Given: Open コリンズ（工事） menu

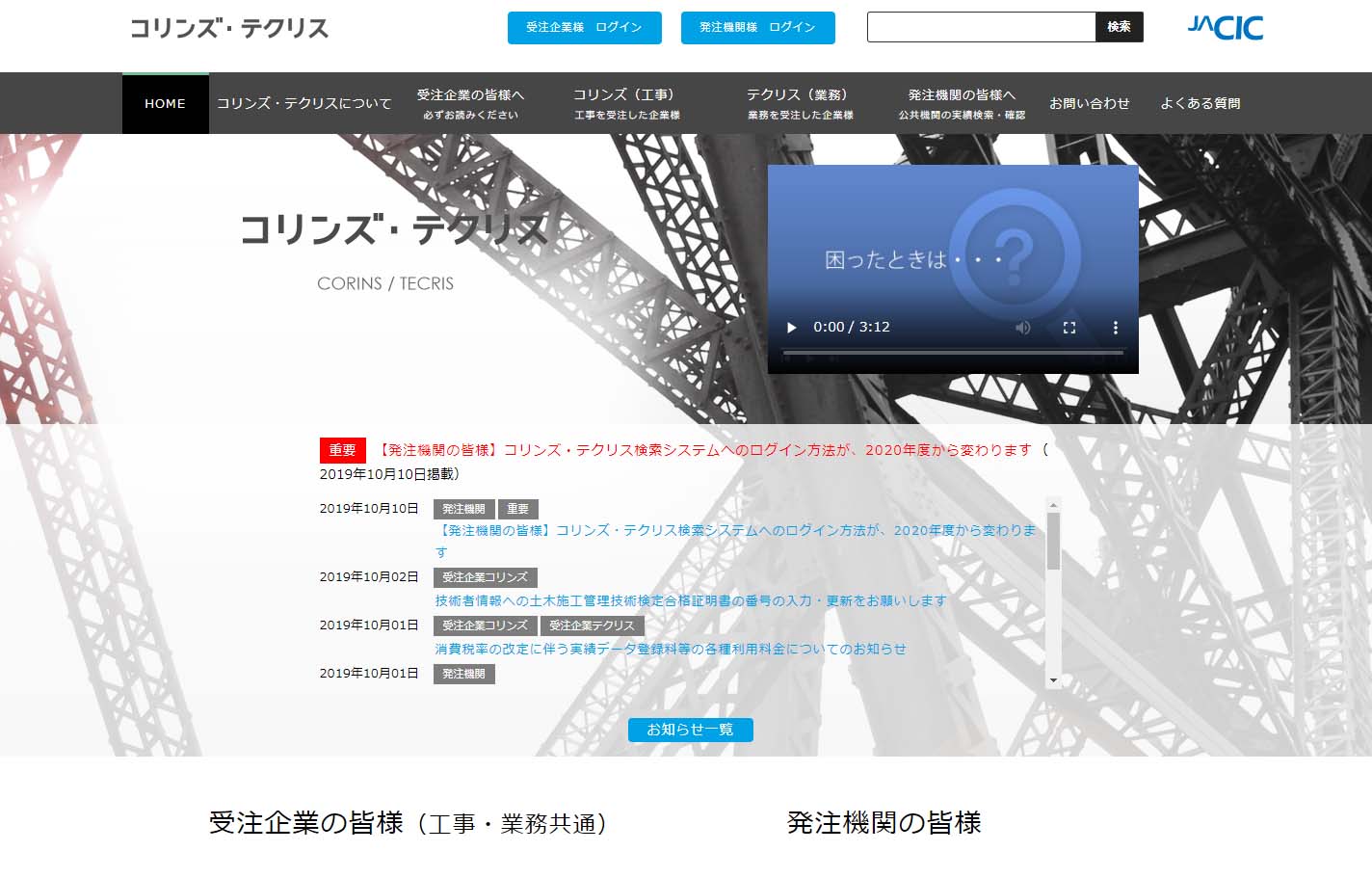Looking at the screenshot, I should coord(627,103).
